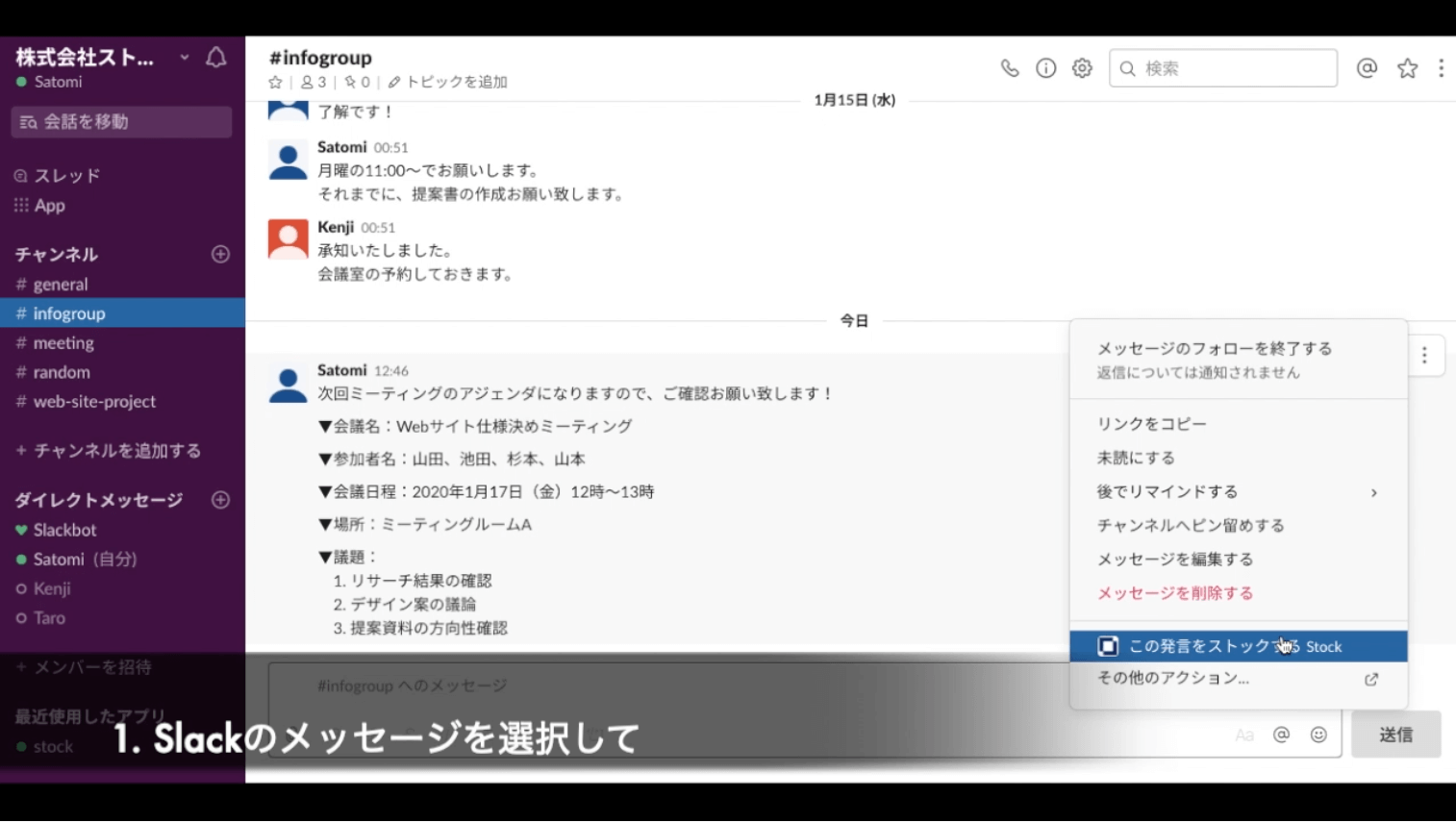Open channel details info icon
This screenshot has height=823, width=1456.
click(x=1045, y=68)
